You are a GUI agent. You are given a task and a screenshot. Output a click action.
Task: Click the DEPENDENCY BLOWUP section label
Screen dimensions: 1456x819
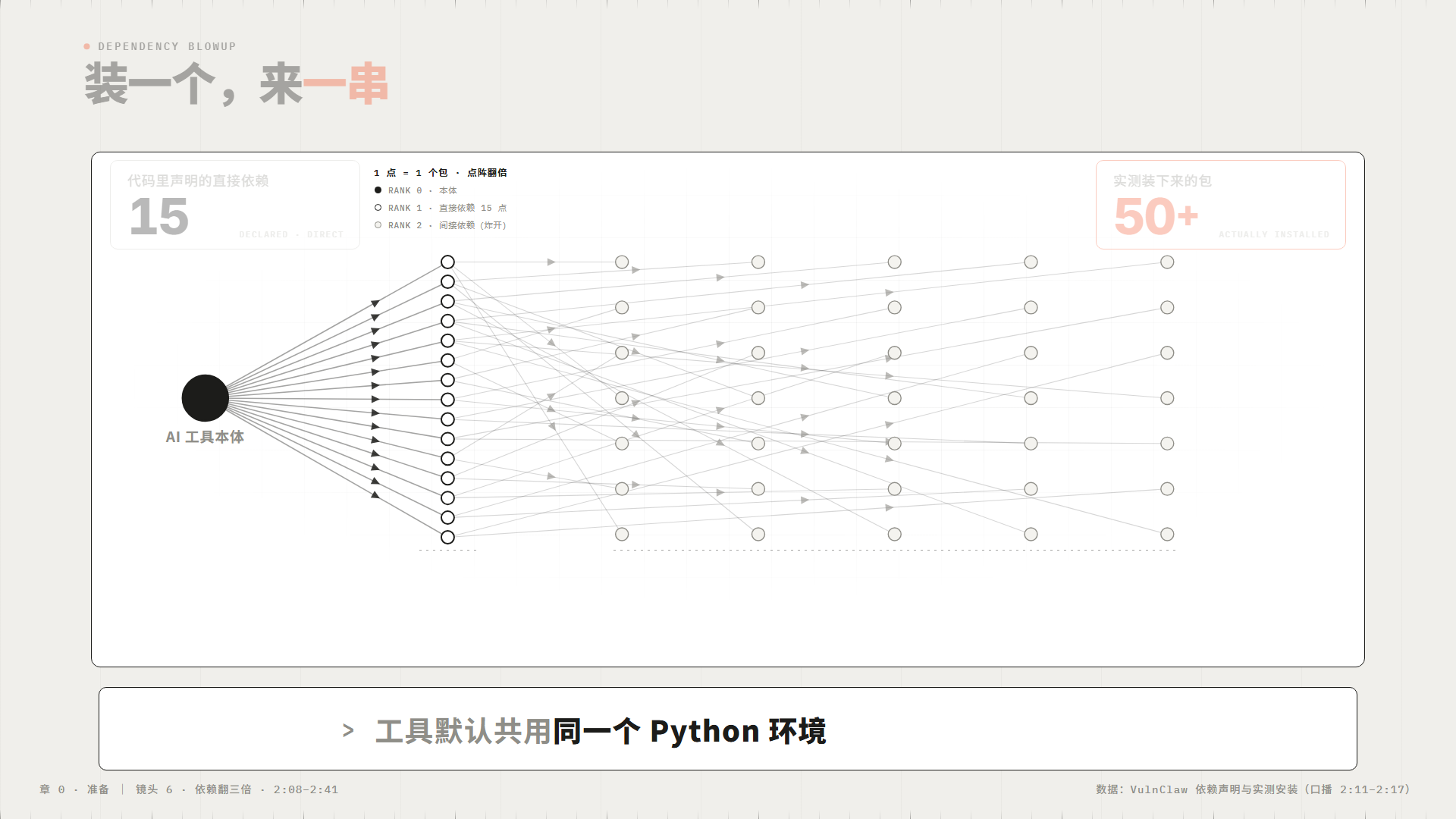tap(167, 47)
